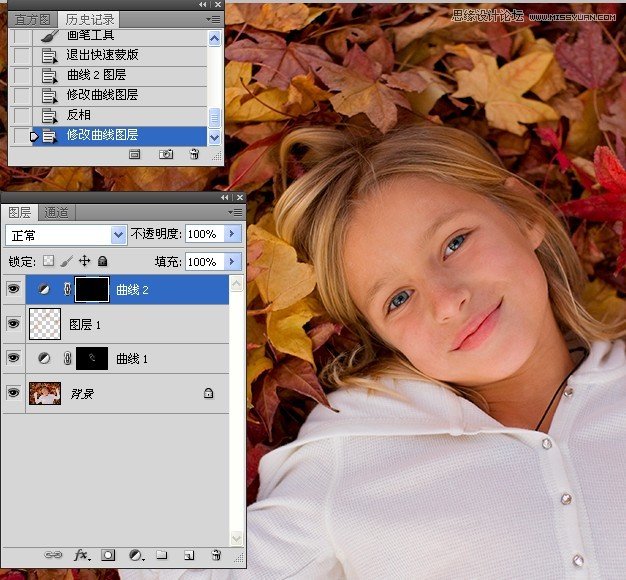
Task: Select the 曲线 1 layer name
Action: (132, 359)
